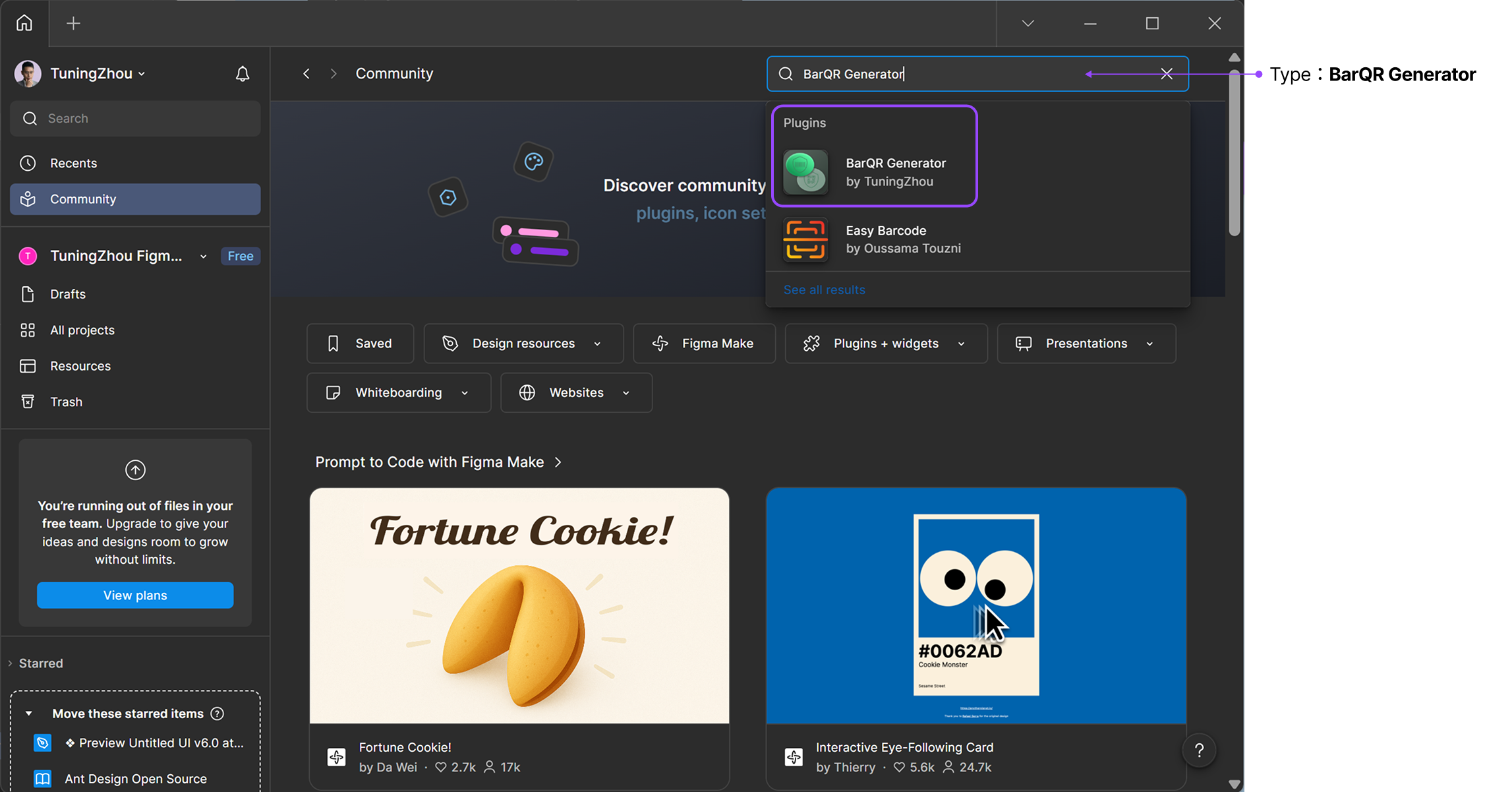
Task: Click the Easy Barcode plugin icon
Action: point(805,240)
